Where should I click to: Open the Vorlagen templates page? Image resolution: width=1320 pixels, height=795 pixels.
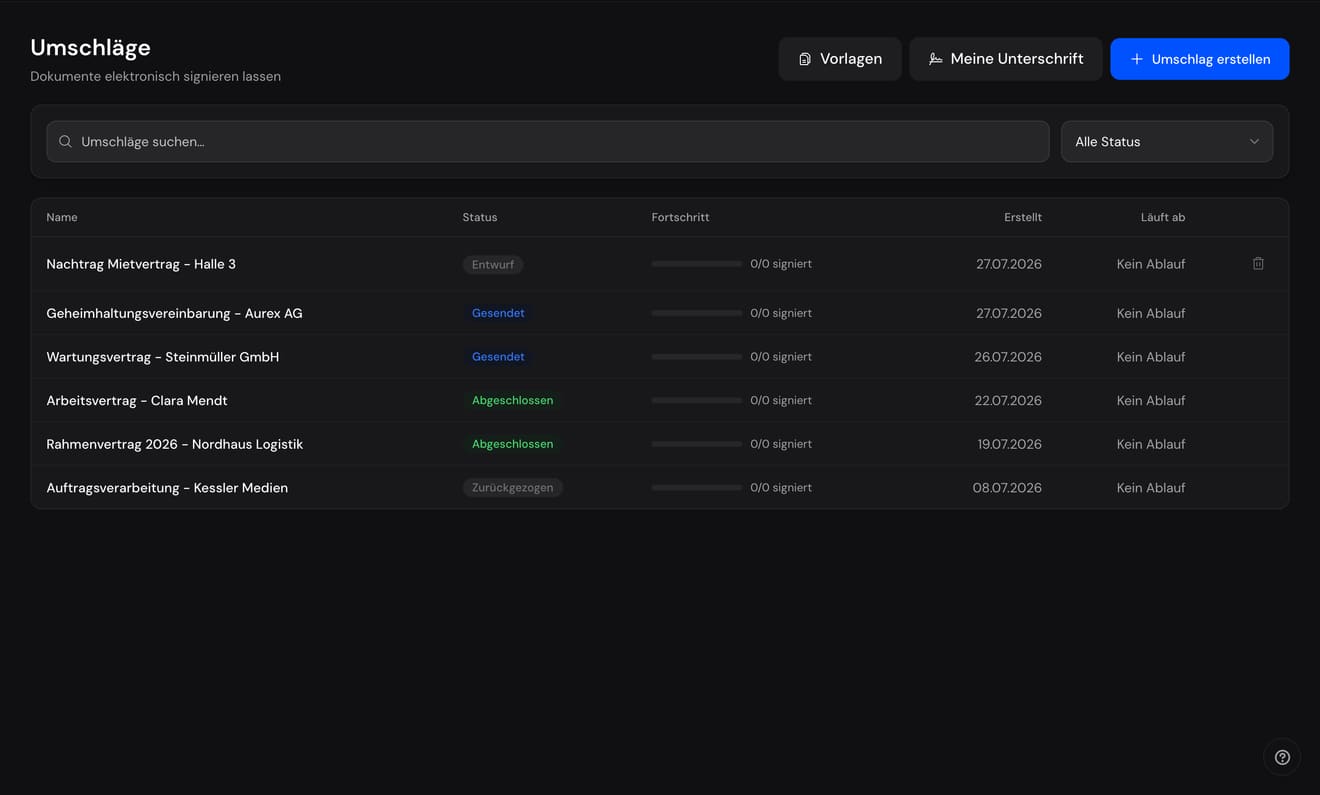coord(840,59)
